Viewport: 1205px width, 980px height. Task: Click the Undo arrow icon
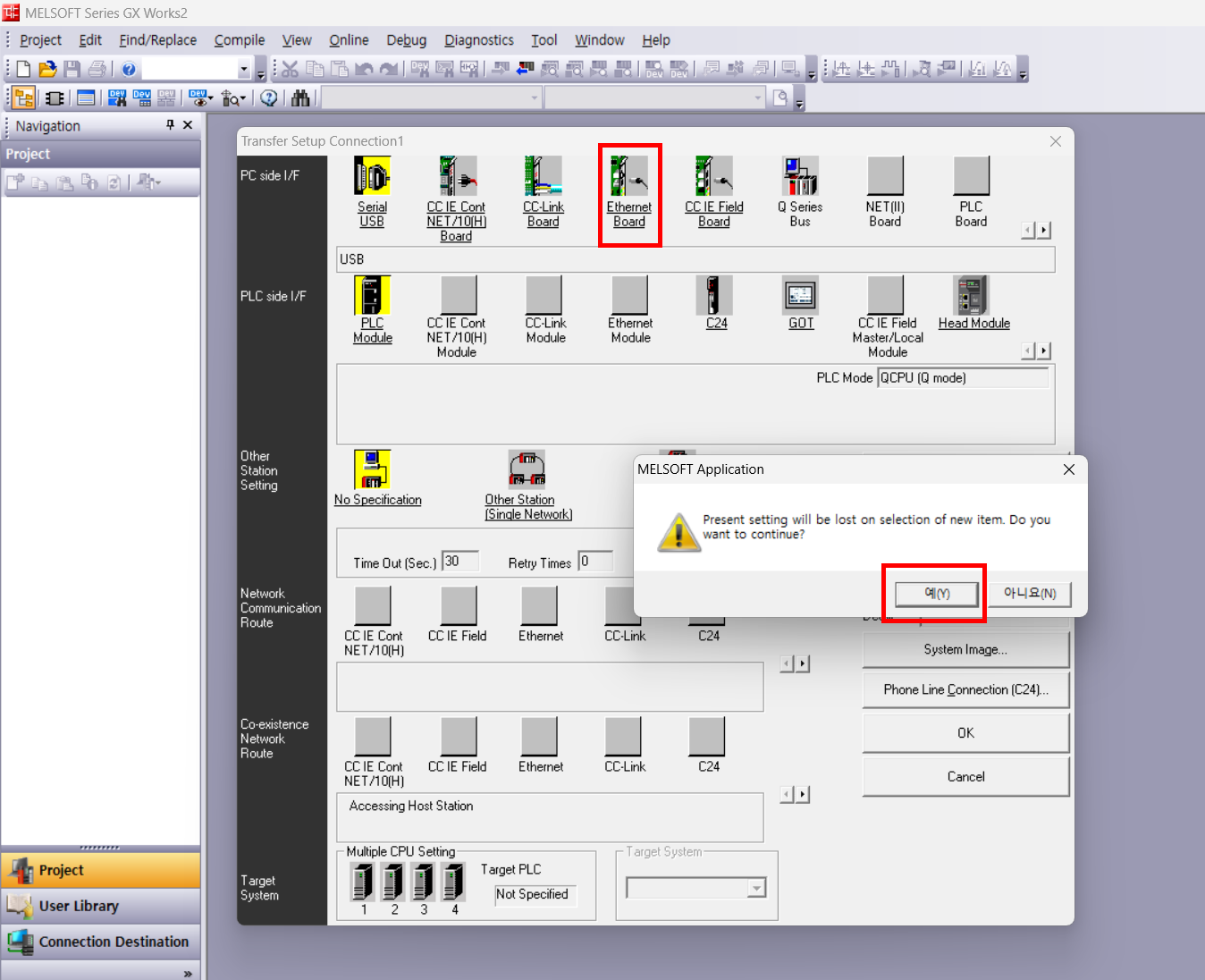pos(364,69)
